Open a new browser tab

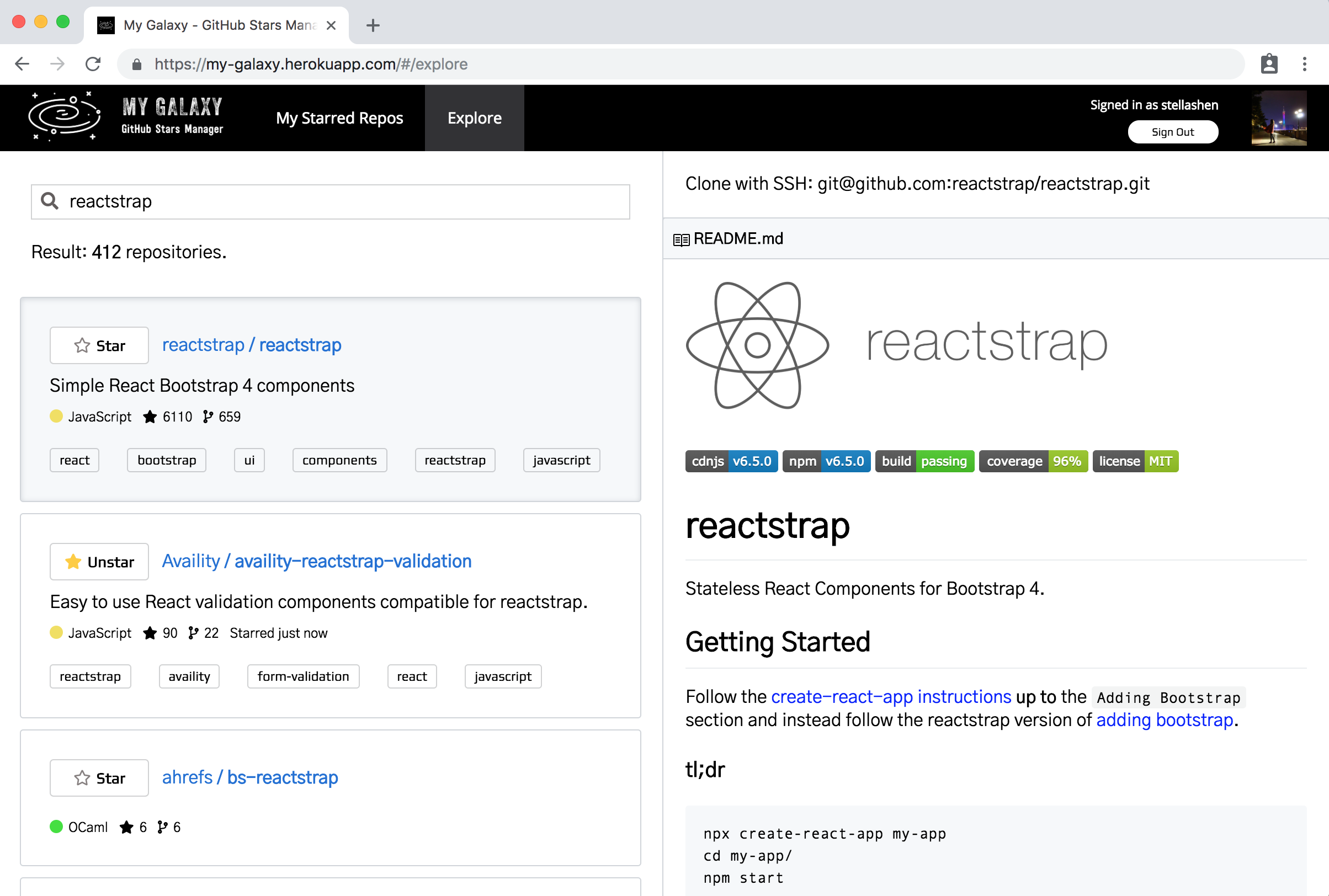click(373, 25)
